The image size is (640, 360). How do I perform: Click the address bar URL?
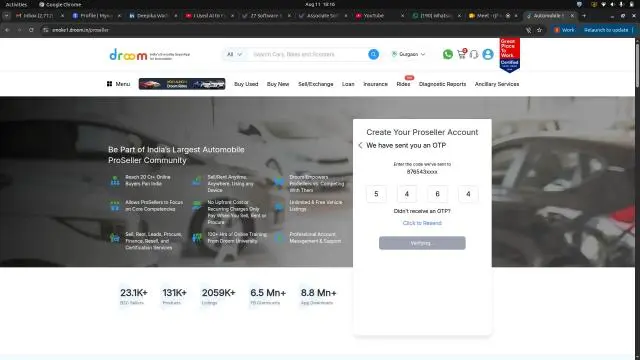click(80, 30)
